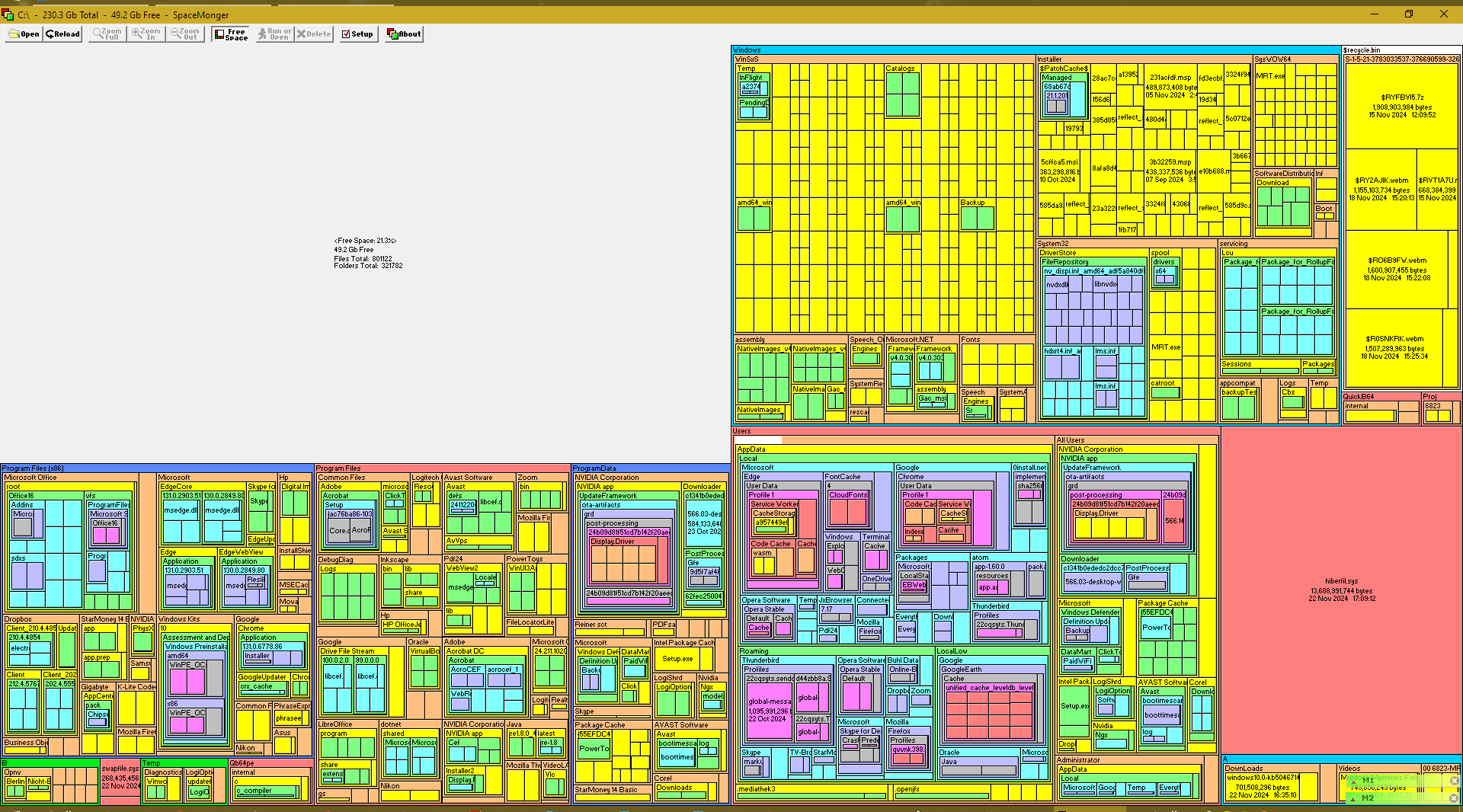Select the Qb64pe folder label
Screen dimensions: 1463x812
(242, 763)
